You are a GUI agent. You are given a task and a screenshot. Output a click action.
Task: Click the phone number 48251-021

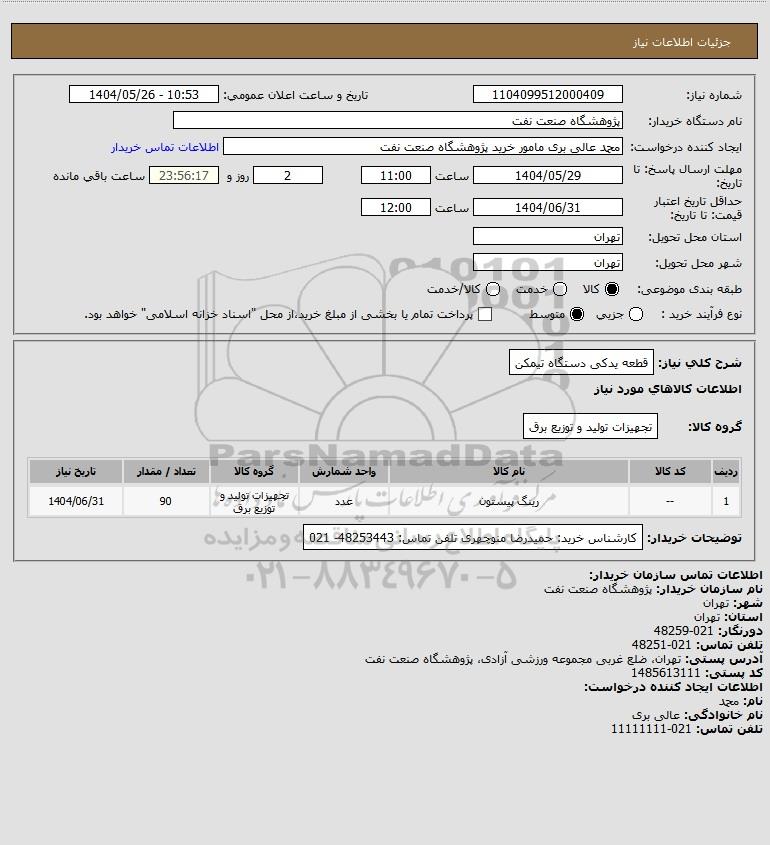(661, 645)
